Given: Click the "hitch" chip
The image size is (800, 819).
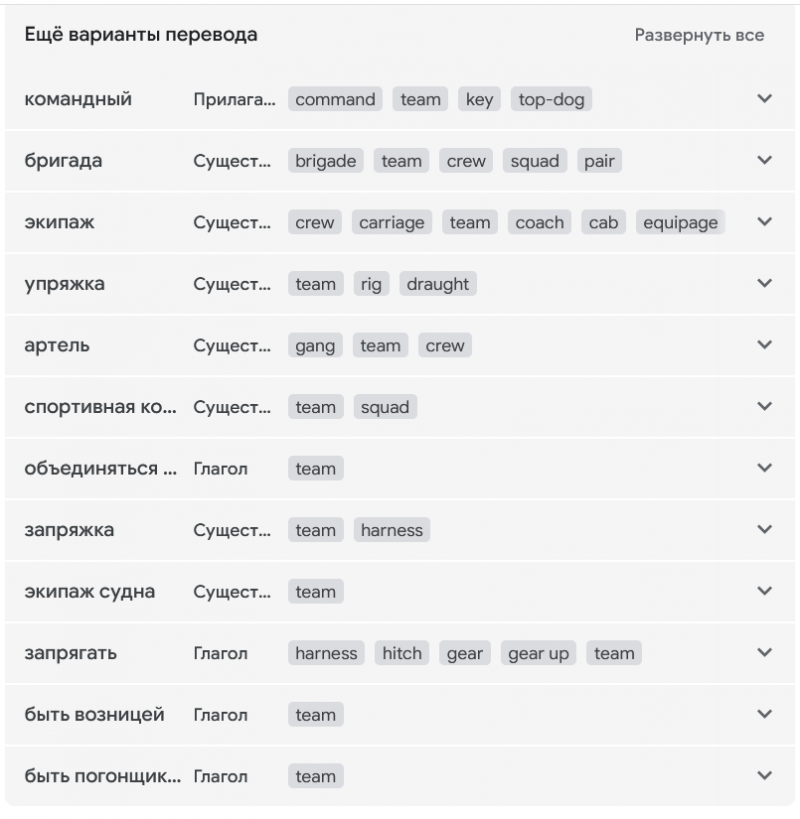Looking at the screenshot, I should pyautogui.click(x=401, y=654).
